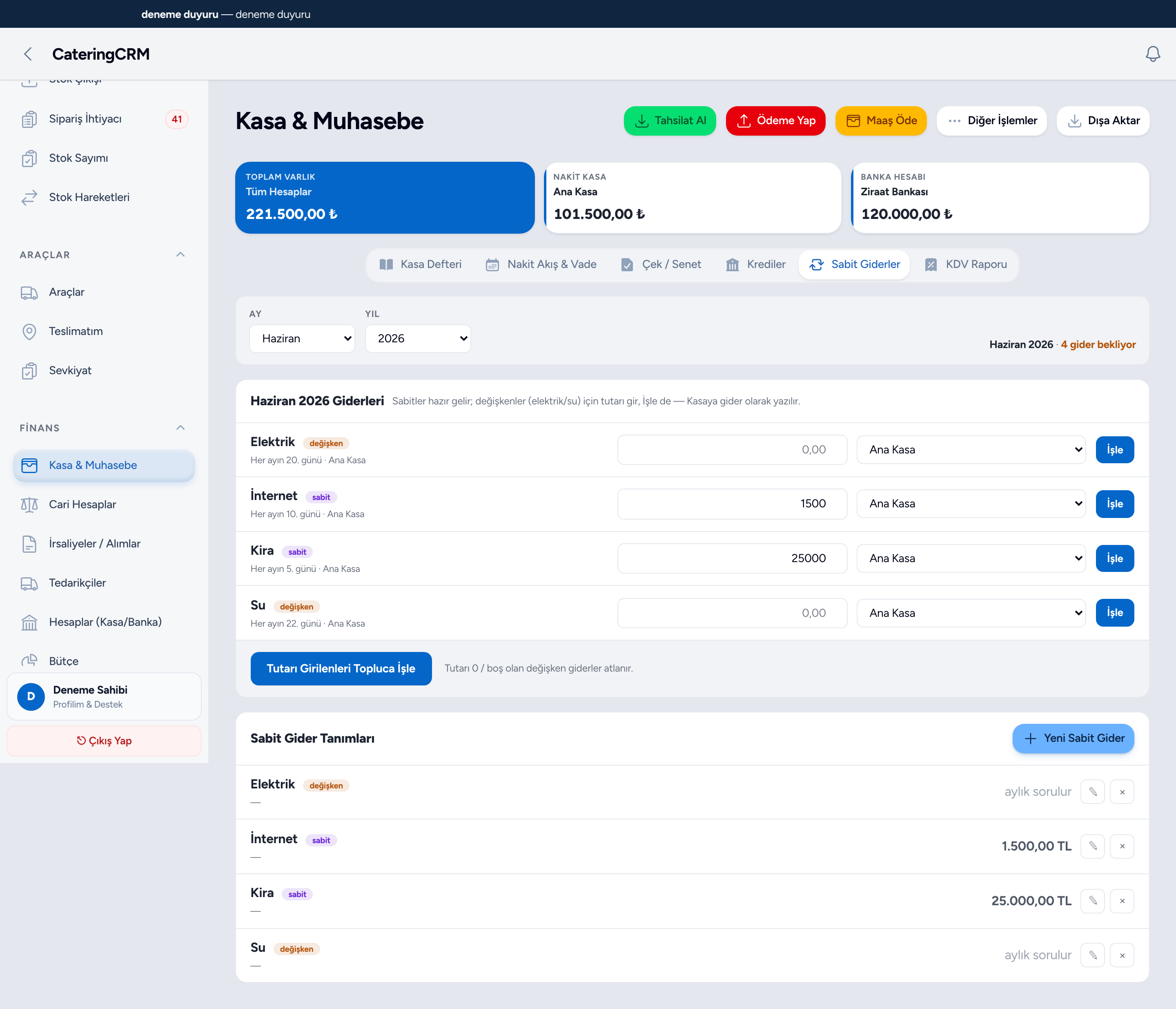Image resolution: width=1176 pixels, height=1009 pixels.
Task: Open the Elektrik account dropdown Ana Kasa
Action: pyautogui.click(x=971, y=450)
